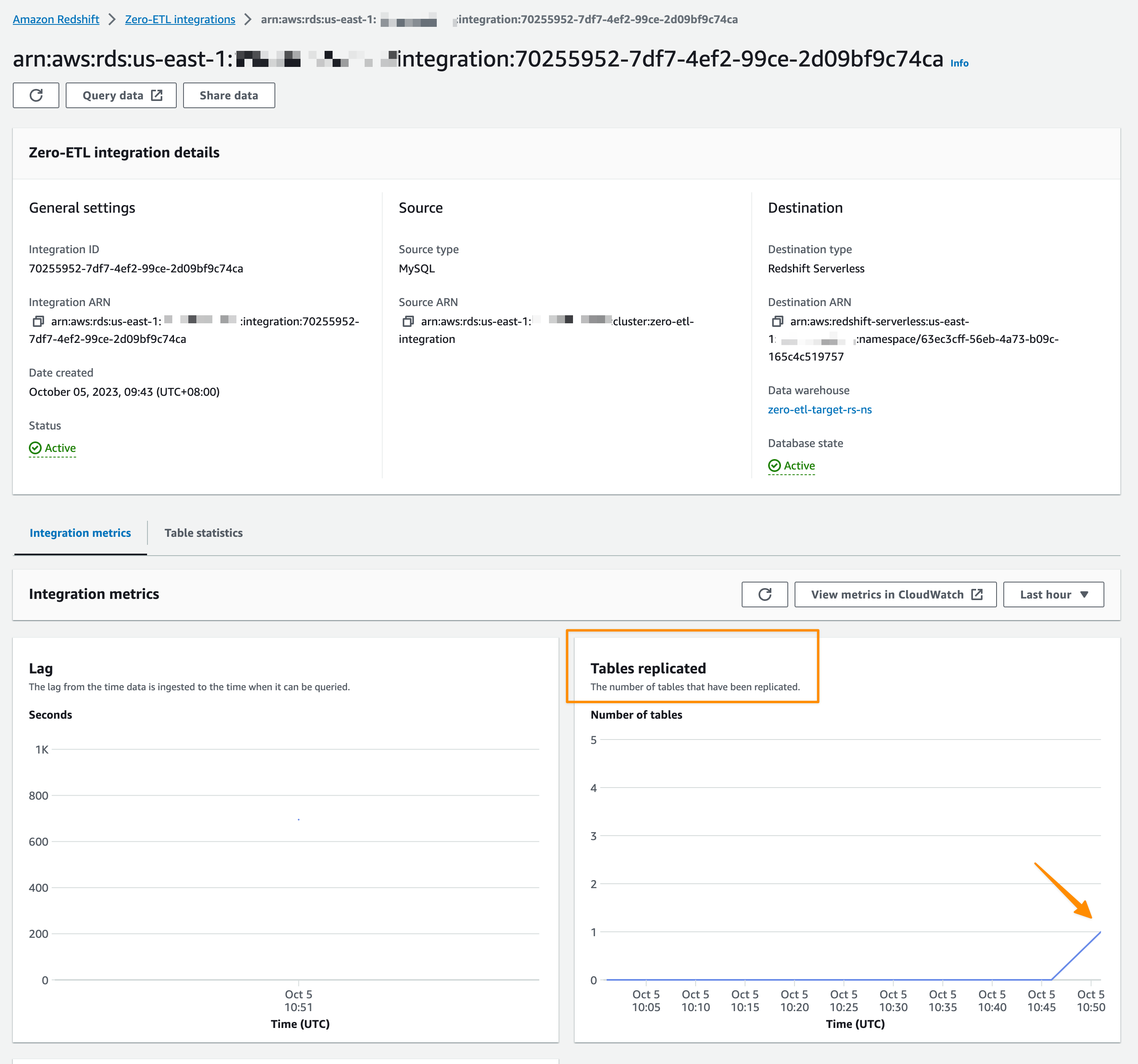The image size is (1138, 1064).
Task: Go to the Amazon Redshift breadcrumb
Action: [56, 20]
